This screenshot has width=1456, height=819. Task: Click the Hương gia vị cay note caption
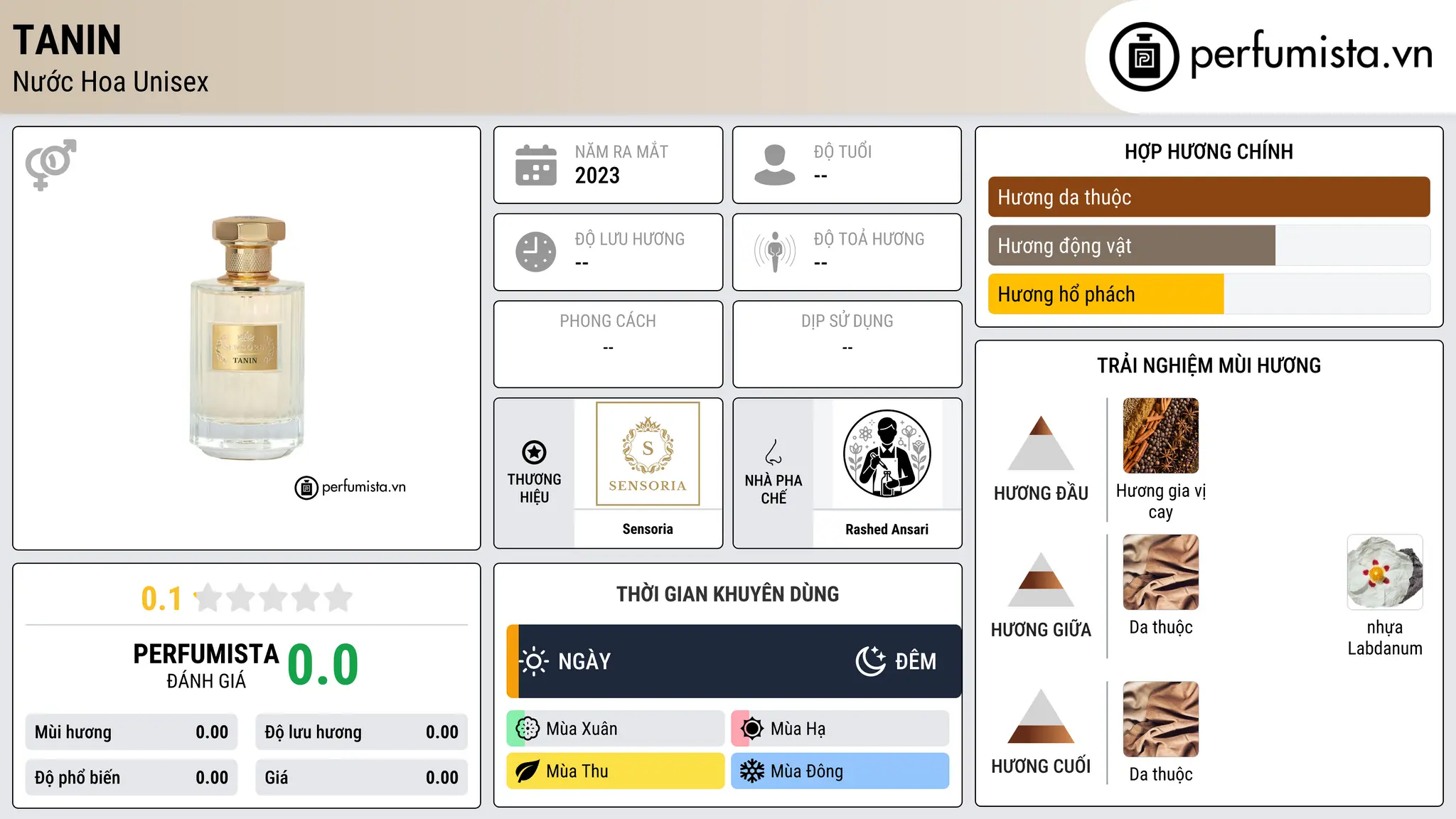[1161, 501]
